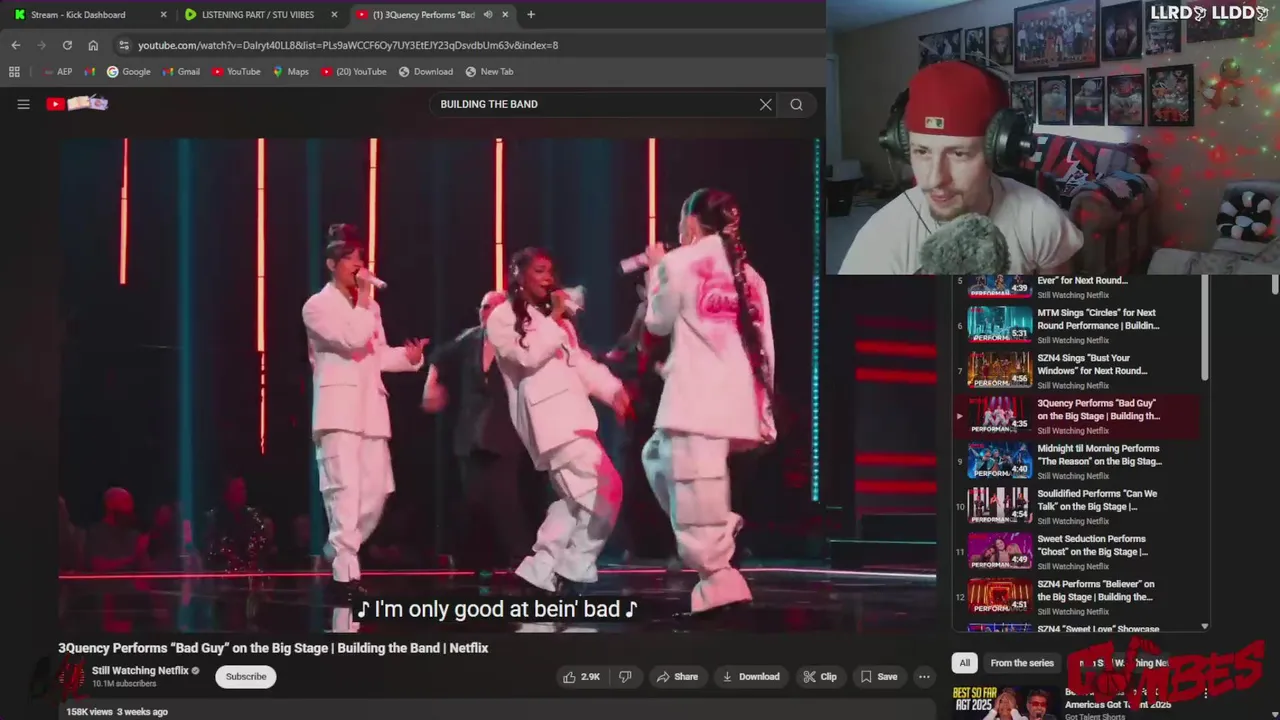Click the video title text
1280x720 pixels.
(273, 648)
